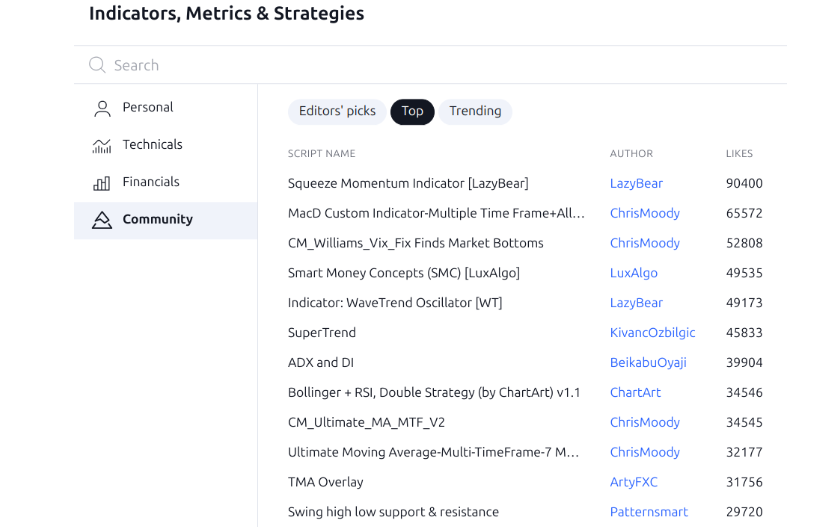Switch to Editors' picks tab

(x=337, y=111)
